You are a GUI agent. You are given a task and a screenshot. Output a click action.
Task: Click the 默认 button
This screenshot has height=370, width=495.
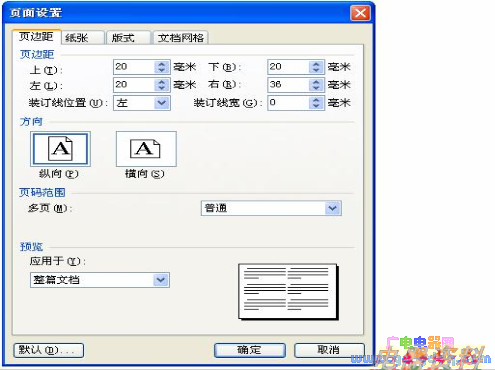[49, 350]
